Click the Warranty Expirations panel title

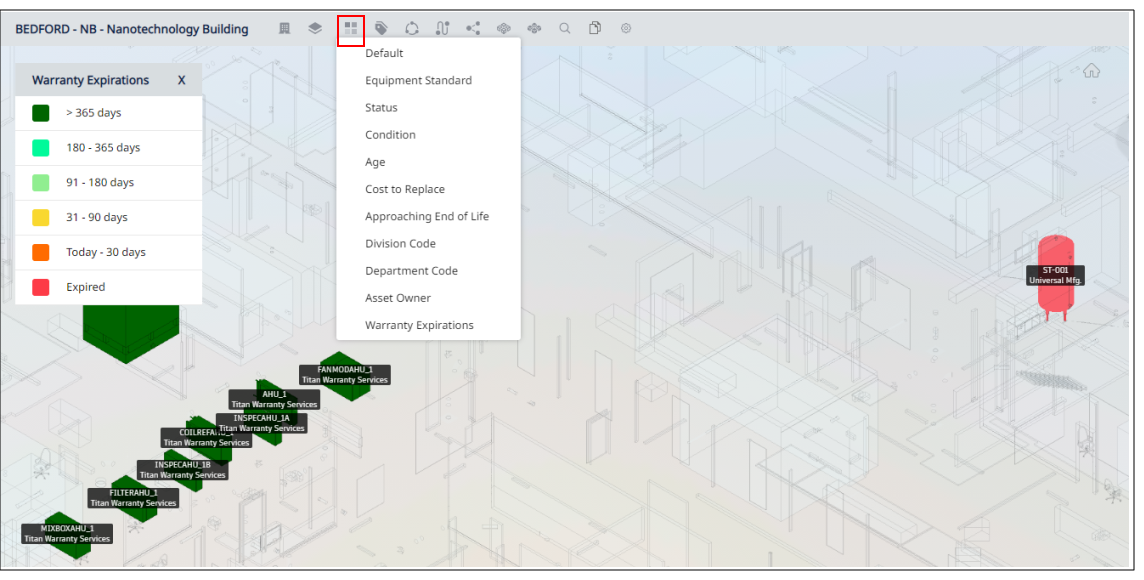(90, 80)
